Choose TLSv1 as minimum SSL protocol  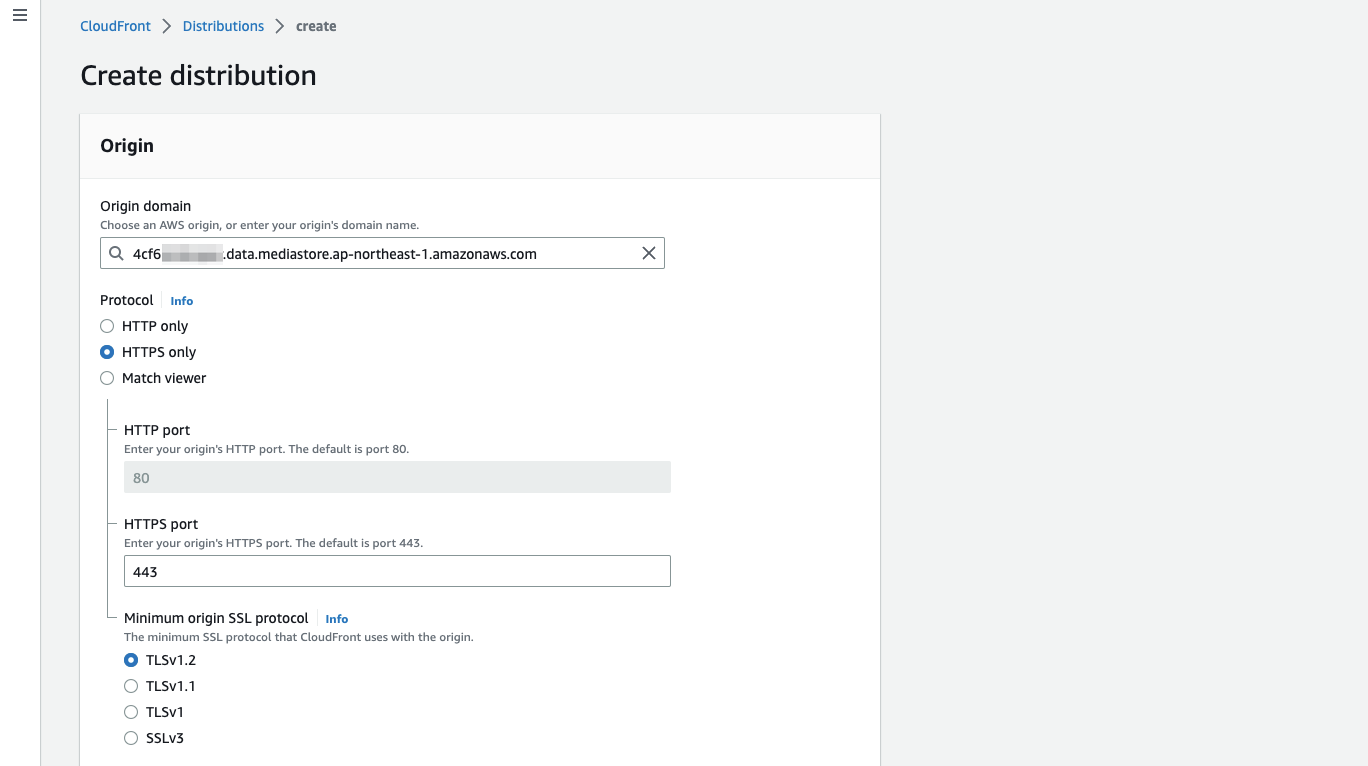(x=131, y=712)
